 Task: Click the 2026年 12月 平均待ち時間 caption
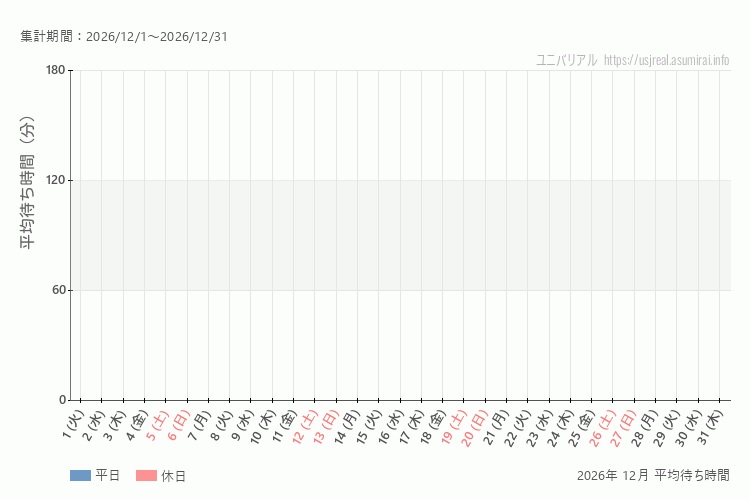(x=653, y=476)
